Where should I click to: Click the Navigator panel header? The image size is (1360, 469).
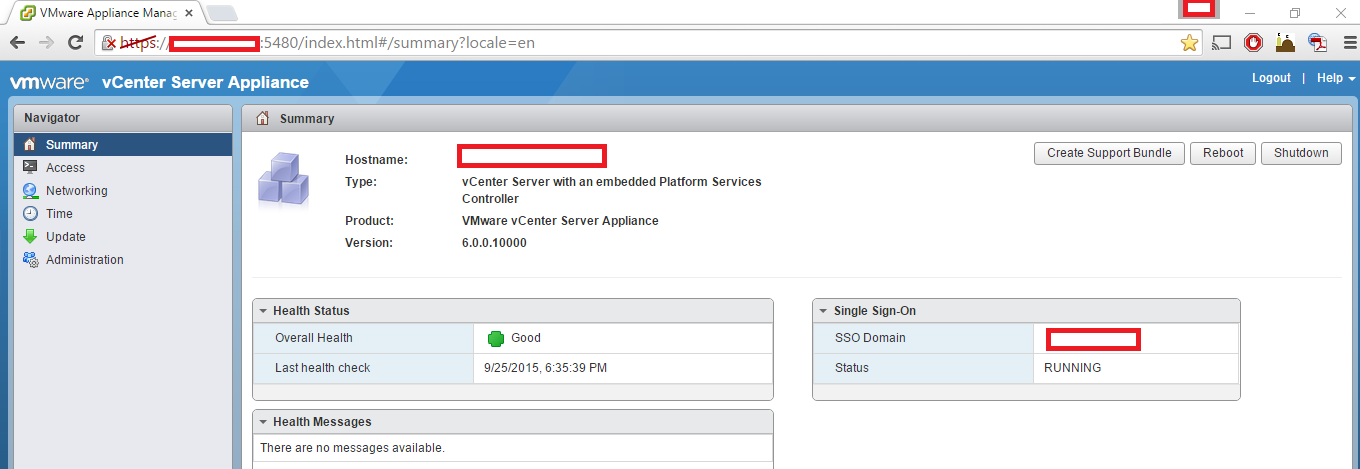(x=123, y=118)
